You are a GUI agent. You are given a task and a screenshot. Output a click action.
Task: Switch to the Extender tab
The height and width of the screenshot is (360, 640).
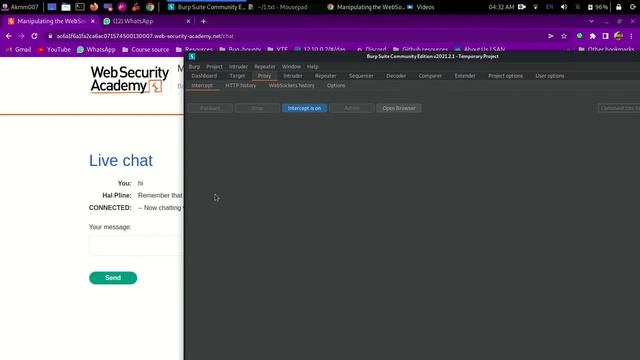pyautogui.click(x=465, y=76)
